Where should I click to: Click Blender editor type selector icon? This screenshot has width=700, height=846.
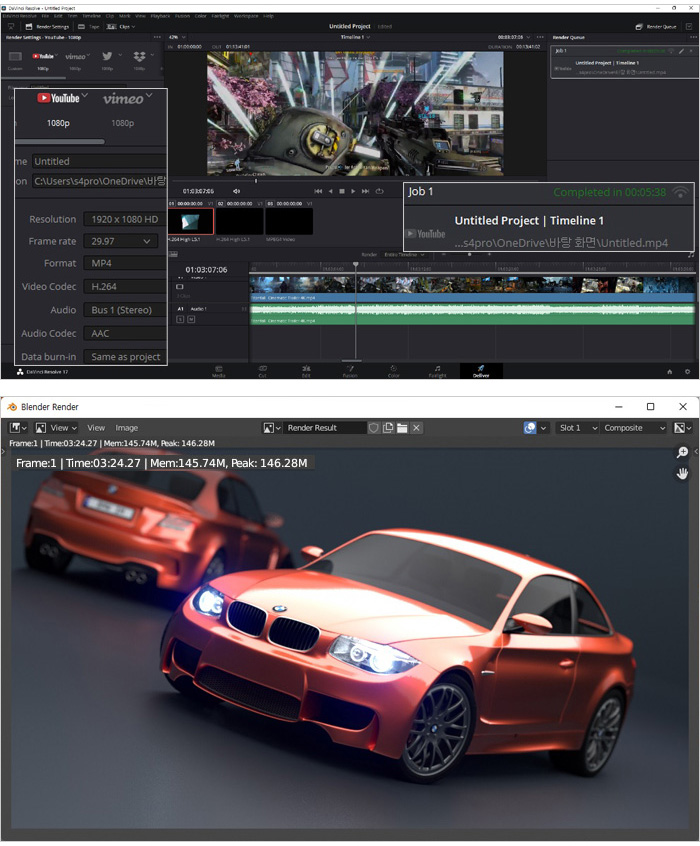(19, 428)
